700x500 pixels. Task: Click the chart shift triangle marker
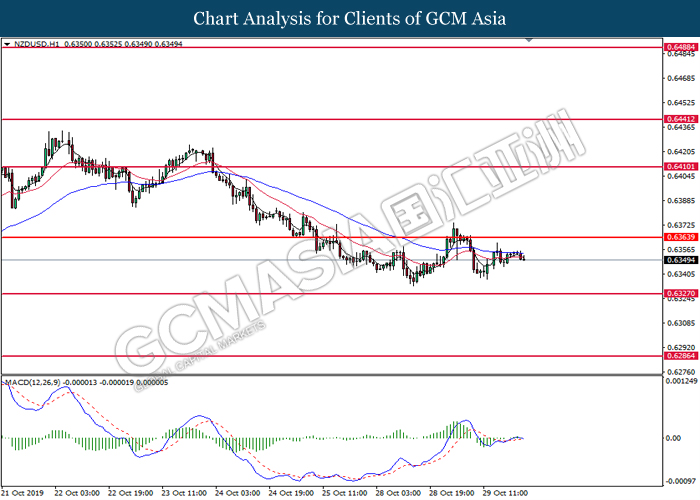tap(529, 40)
